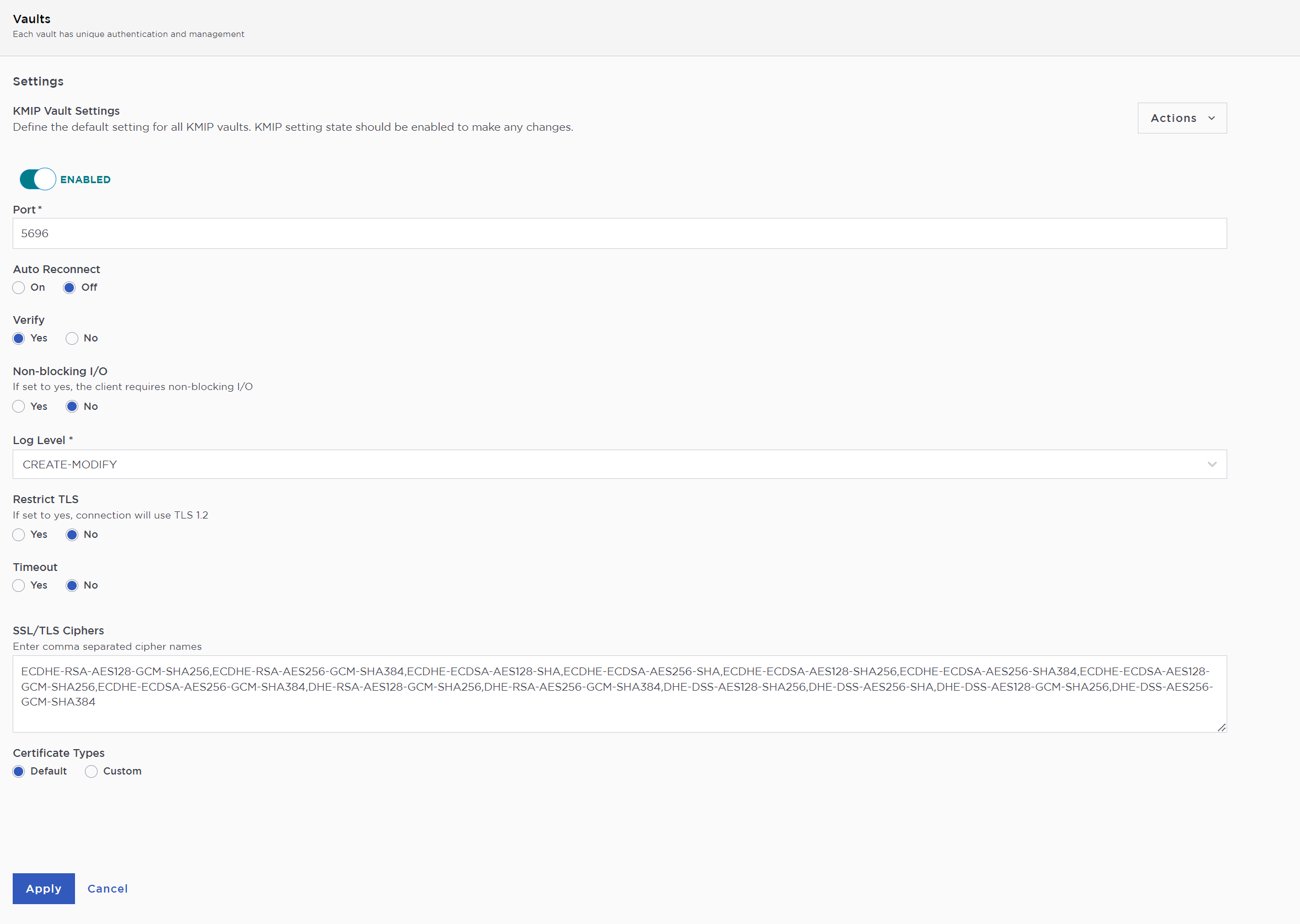
Task: Select Yes for Restrict TLS option
Action: pos(19,535)
